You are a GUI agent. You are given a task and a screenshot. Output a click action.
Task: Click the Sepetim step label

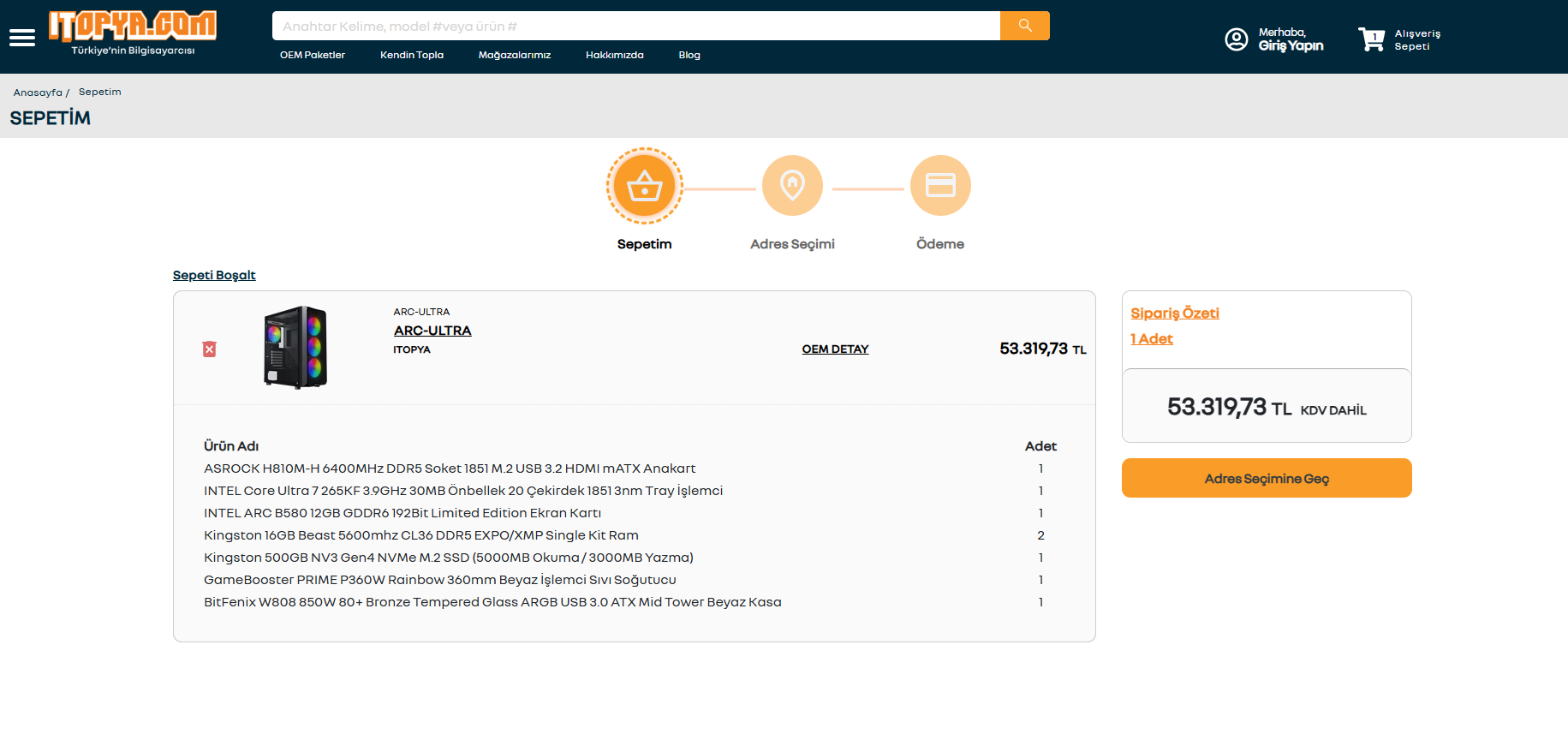tap(645, 244)
